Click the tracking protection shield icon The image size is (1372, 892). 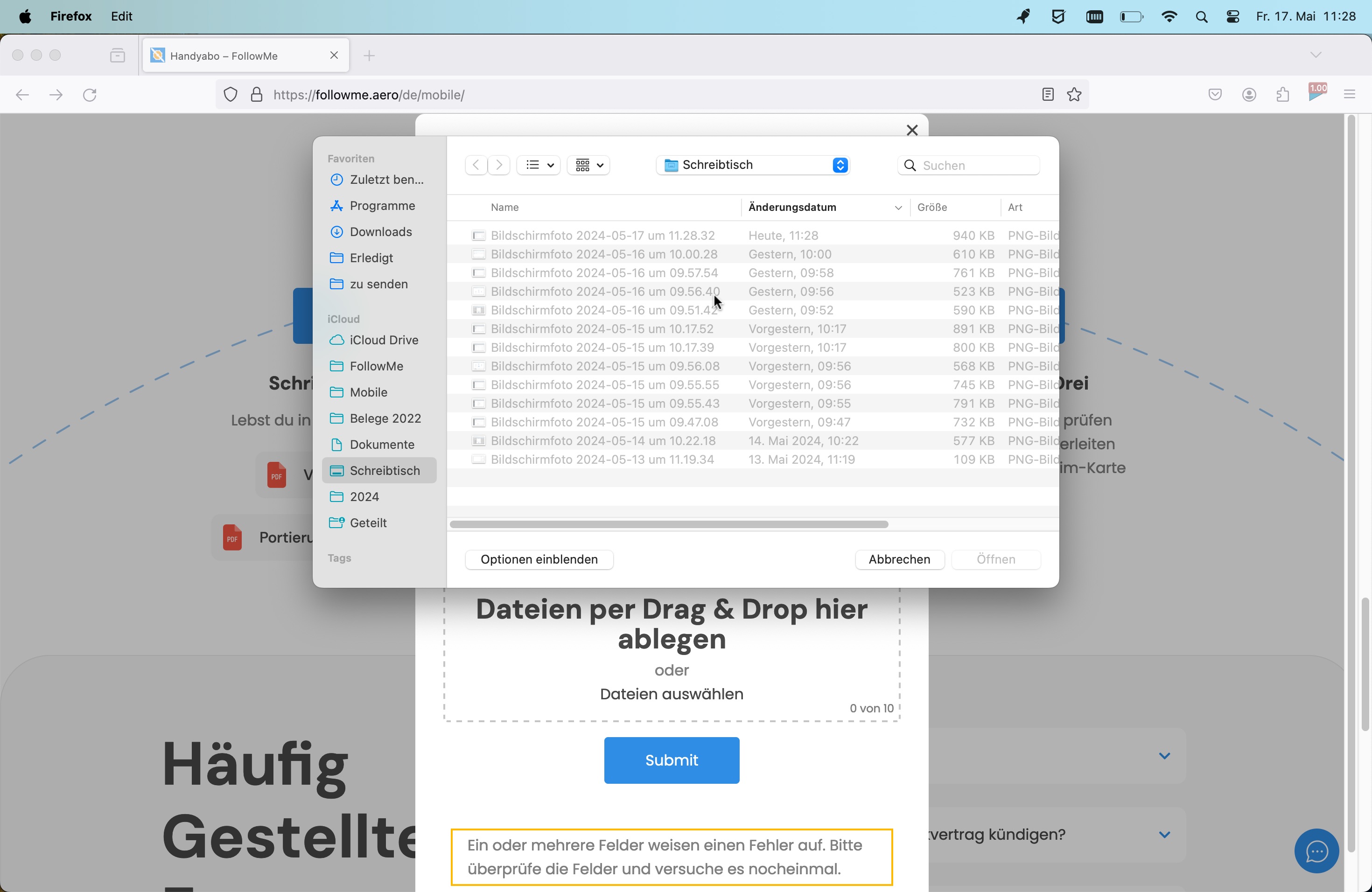coord(230,95)
